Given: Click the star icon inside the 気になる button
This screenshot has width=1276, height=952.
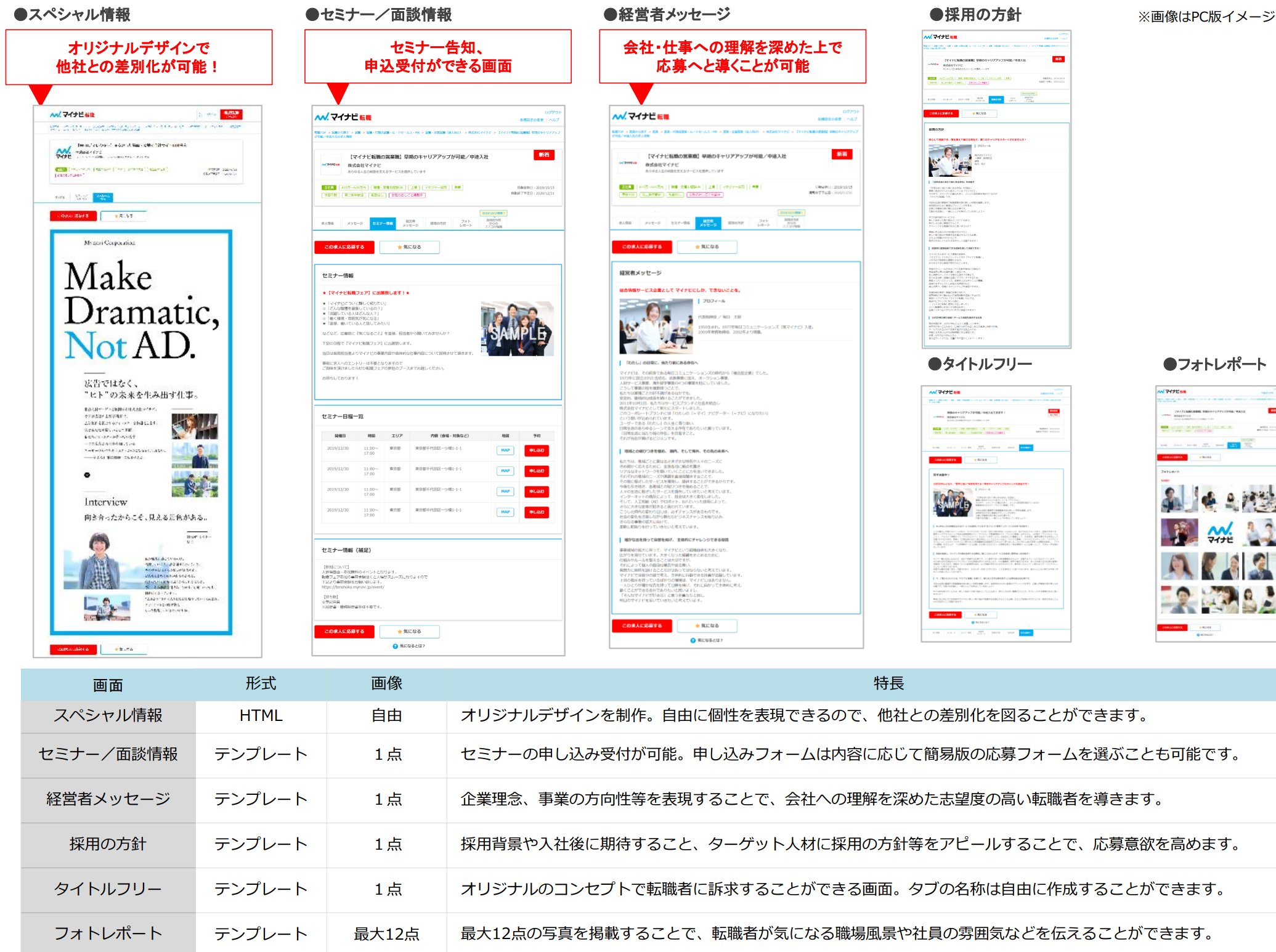Looking at the screenshot, I should (400, 247).
